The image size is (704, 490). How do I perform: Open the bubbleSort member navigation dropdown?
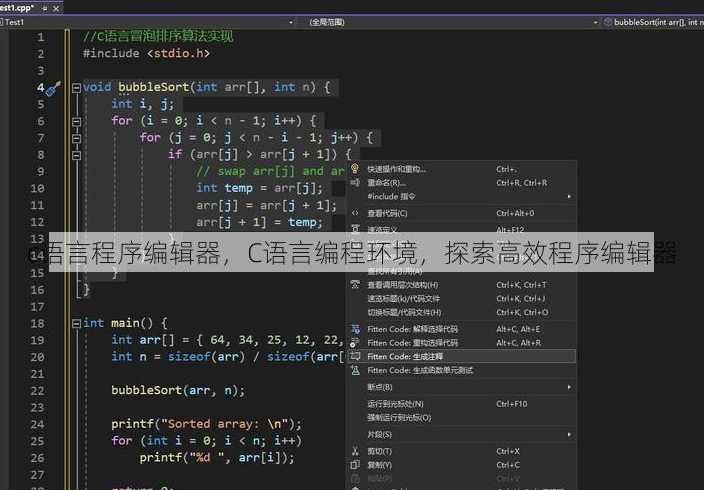(656, 22)
